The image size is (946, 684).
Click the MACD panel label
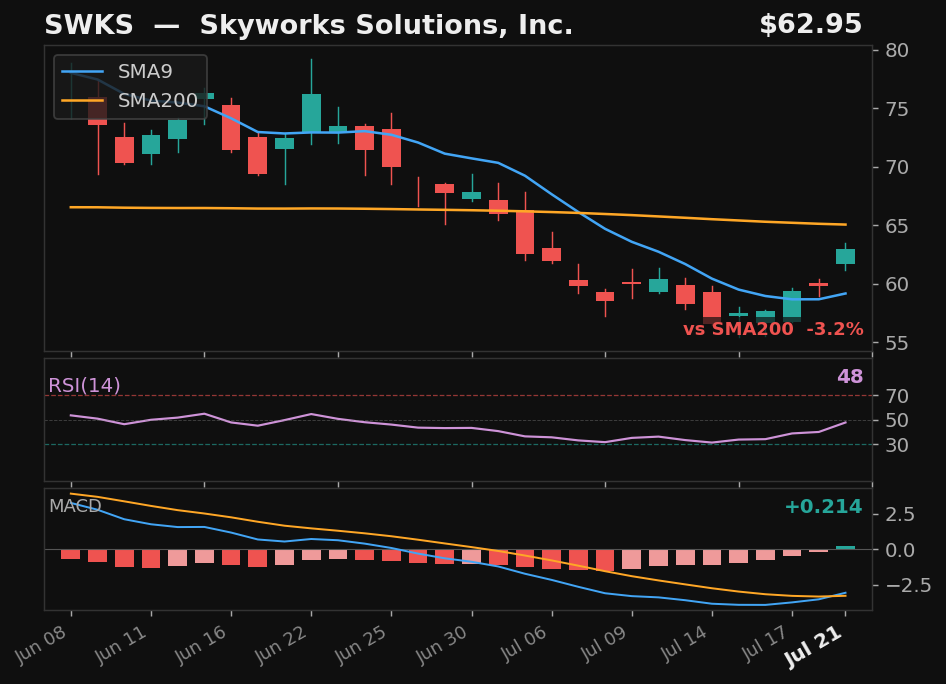coord(75,506)
